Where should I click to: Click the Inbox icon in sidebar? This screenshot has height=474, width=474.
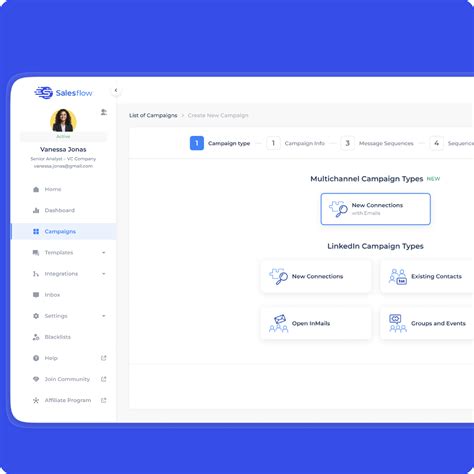coord(36,295)
